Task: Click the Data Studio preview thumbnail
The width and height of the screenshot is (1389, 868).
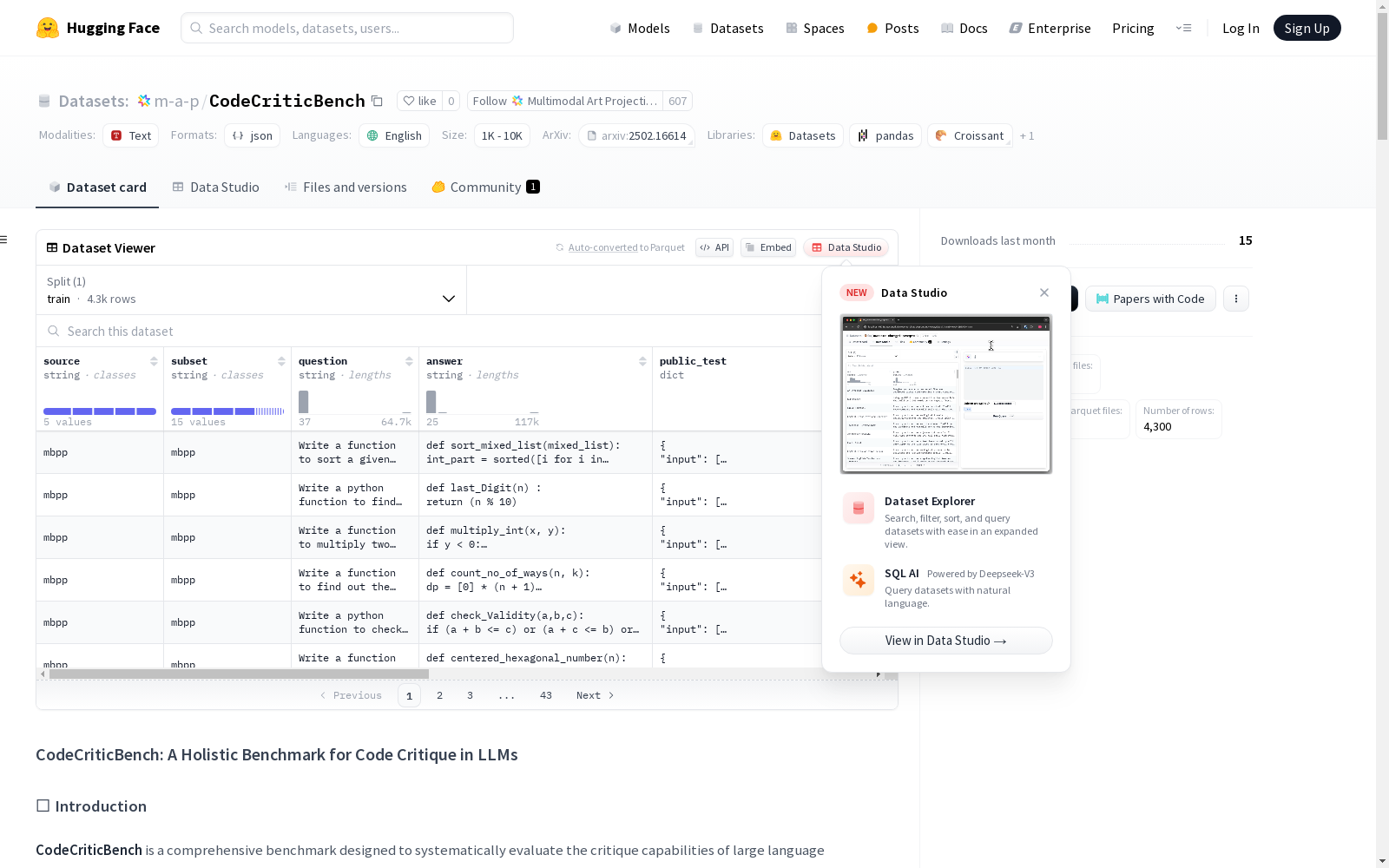Action: [x=946, y=394]
